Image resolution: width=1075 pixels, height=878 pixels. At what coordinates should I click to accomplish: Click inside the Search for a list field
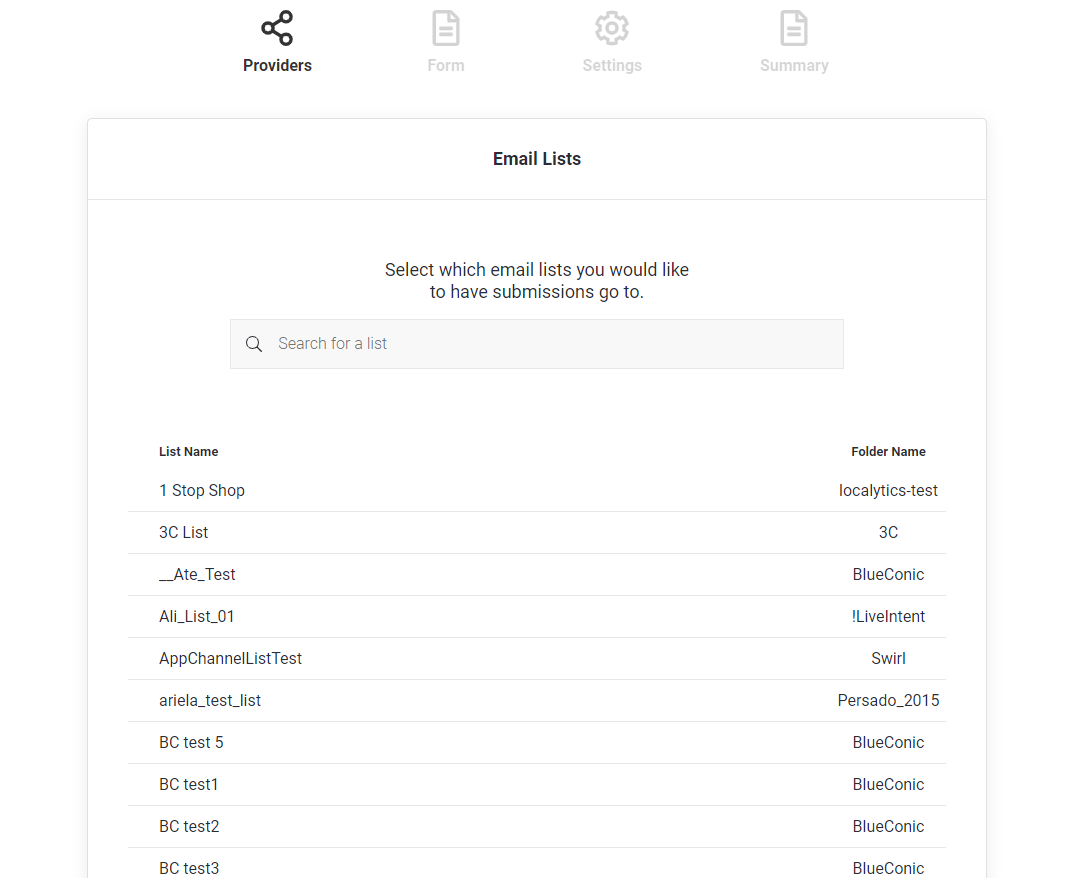click(537, 343)
